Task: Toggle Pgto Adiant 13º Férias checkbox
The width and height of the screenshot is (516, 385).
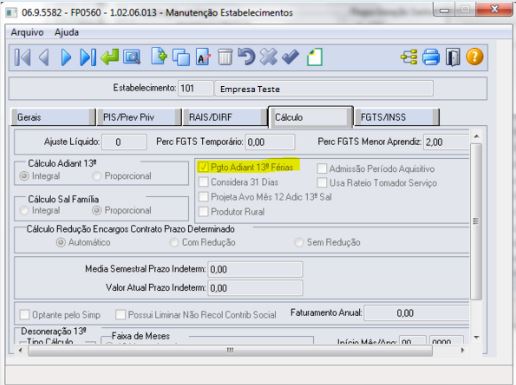Action: pyautogui.click(x=203, y=167)
